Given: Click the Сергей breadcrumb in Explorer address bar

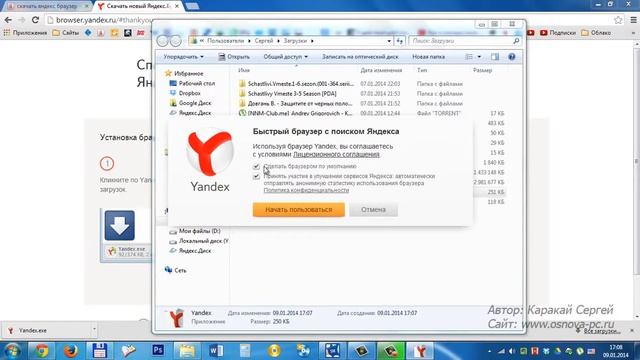Looking at the screenshot, I should [264, 41].
